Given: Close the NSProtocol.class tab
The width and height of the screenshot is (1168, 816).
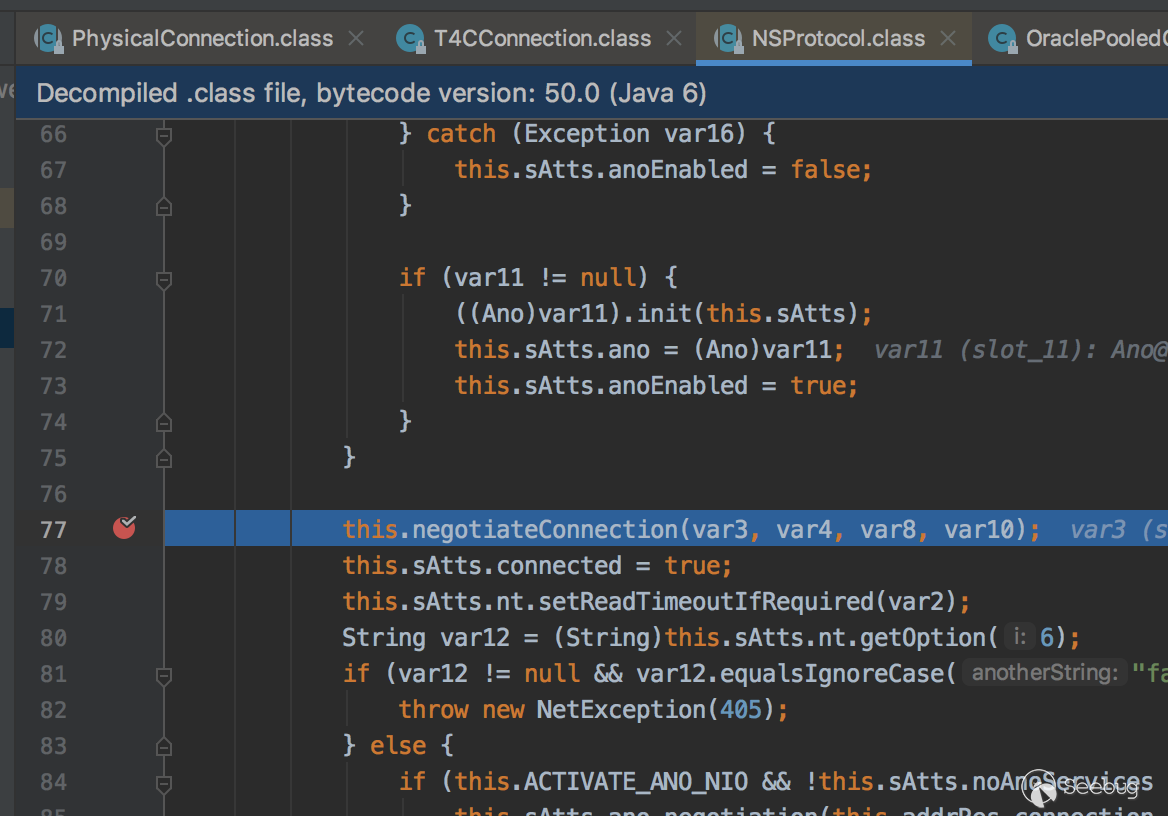Looking at the screenshot, I should (948, 39).
